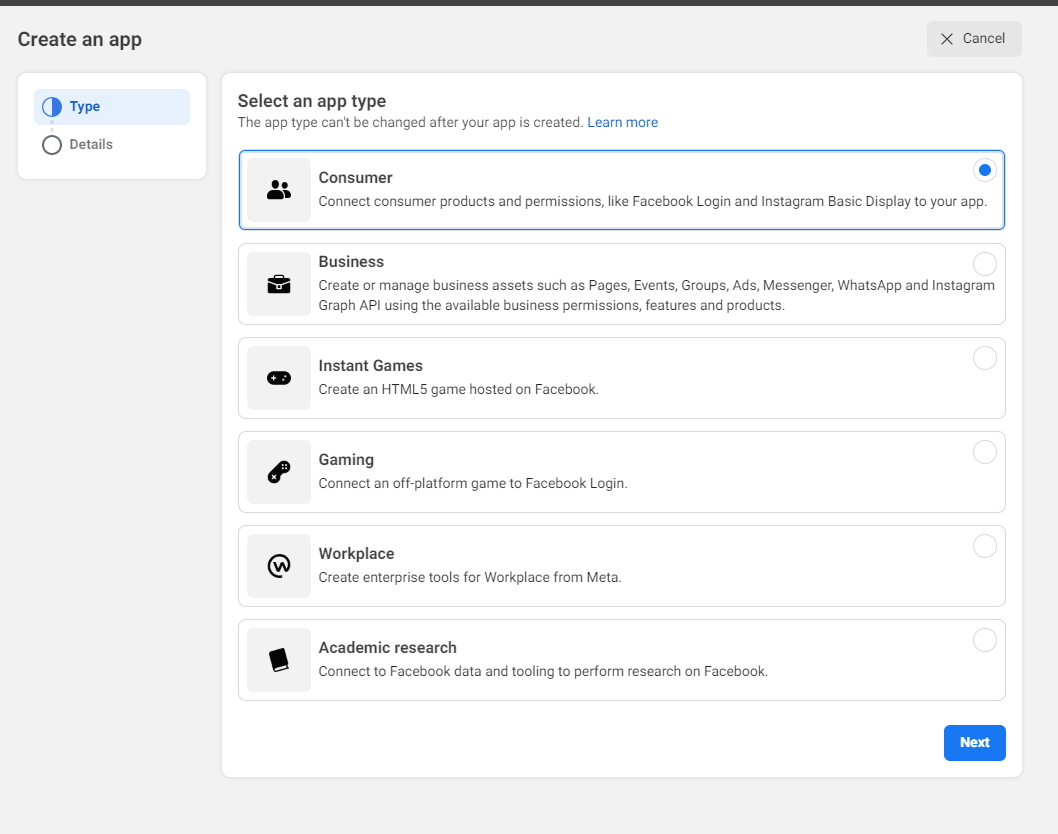
Task: Click the Academic research card title
Action: coord(387,647)
